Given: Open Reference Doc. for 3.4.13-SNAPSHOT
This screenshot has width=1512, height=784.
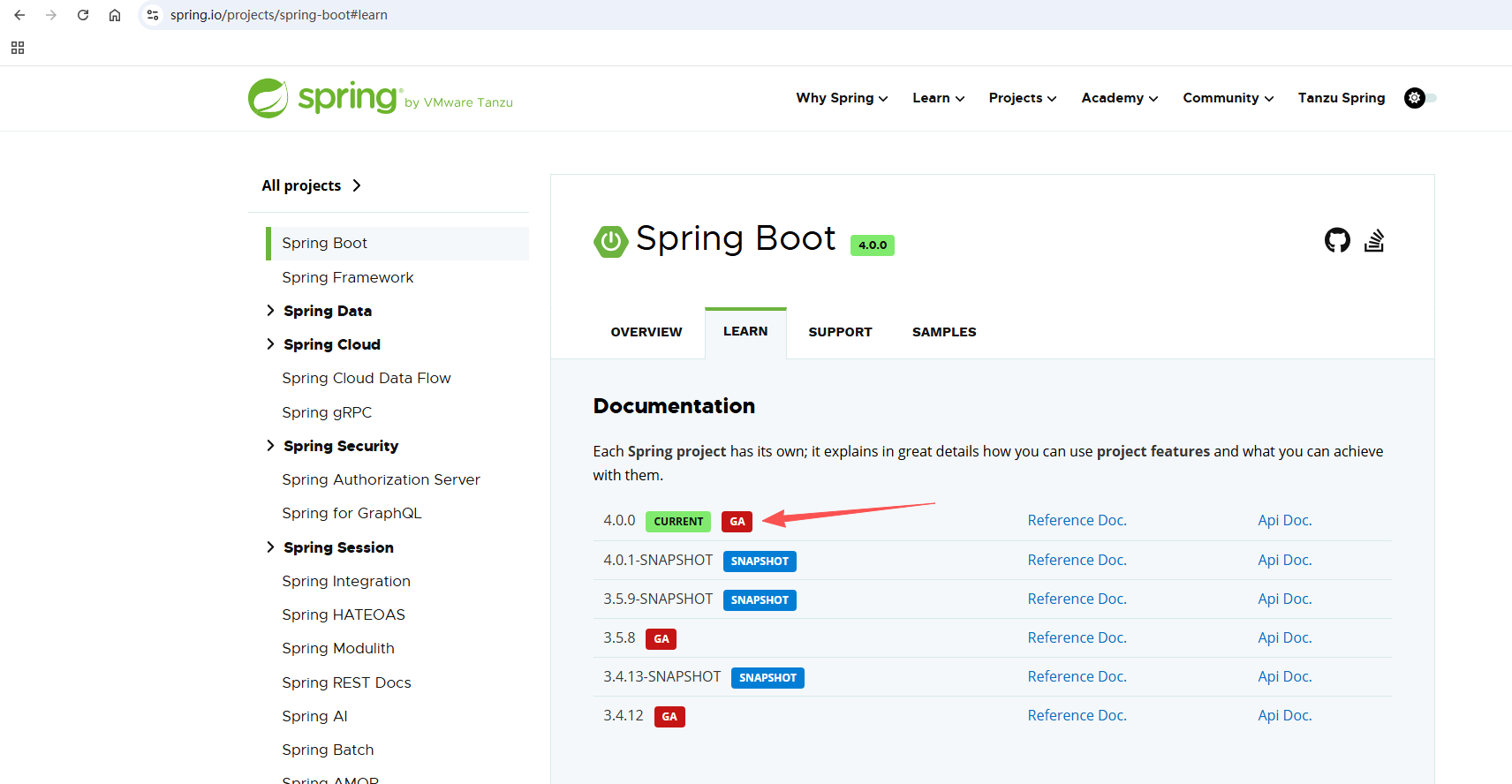Looking at the screenshot, I should click(x=1077, y=676).
